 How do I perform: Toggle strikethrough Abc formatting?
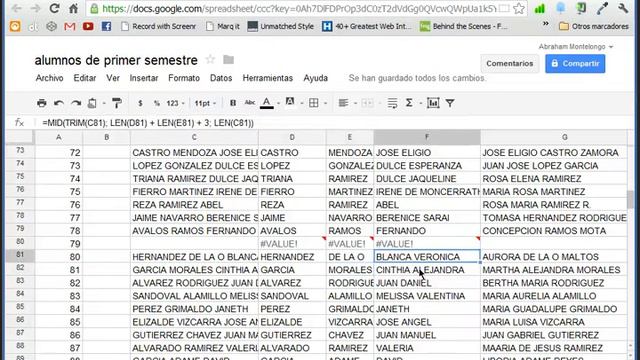pos(249,103)
